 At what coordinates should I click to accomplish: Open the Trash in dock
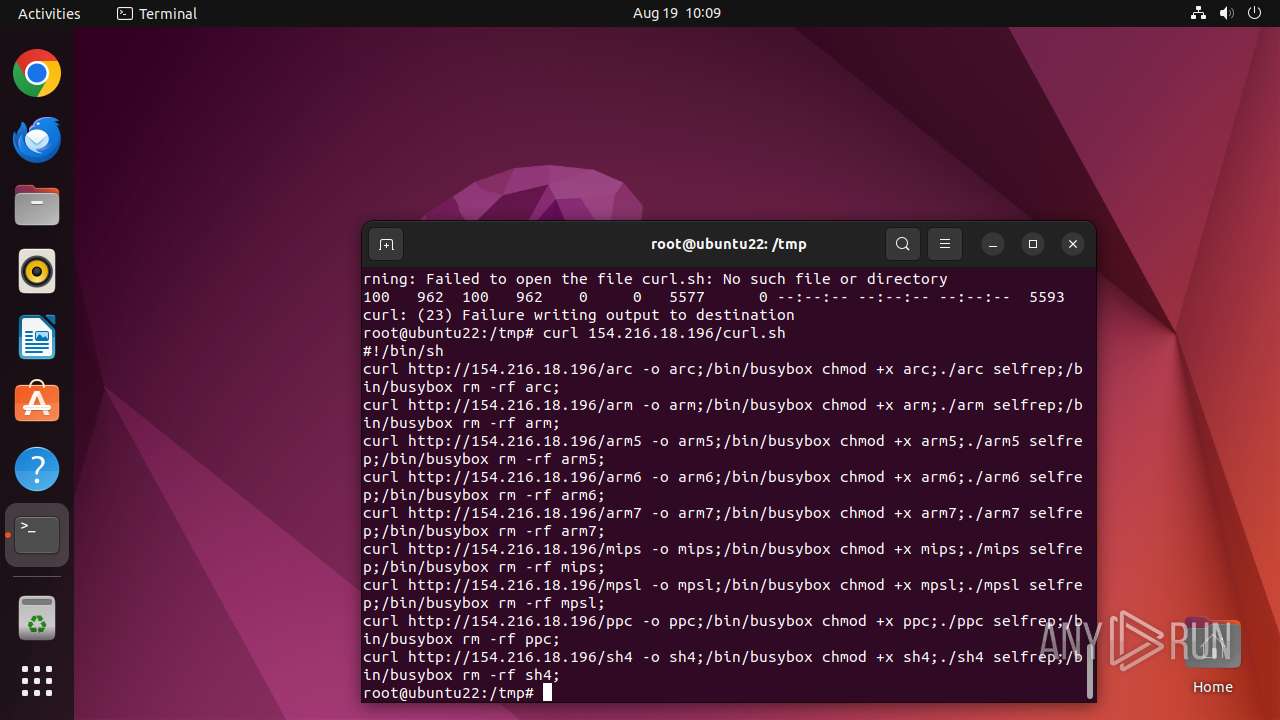37,619
